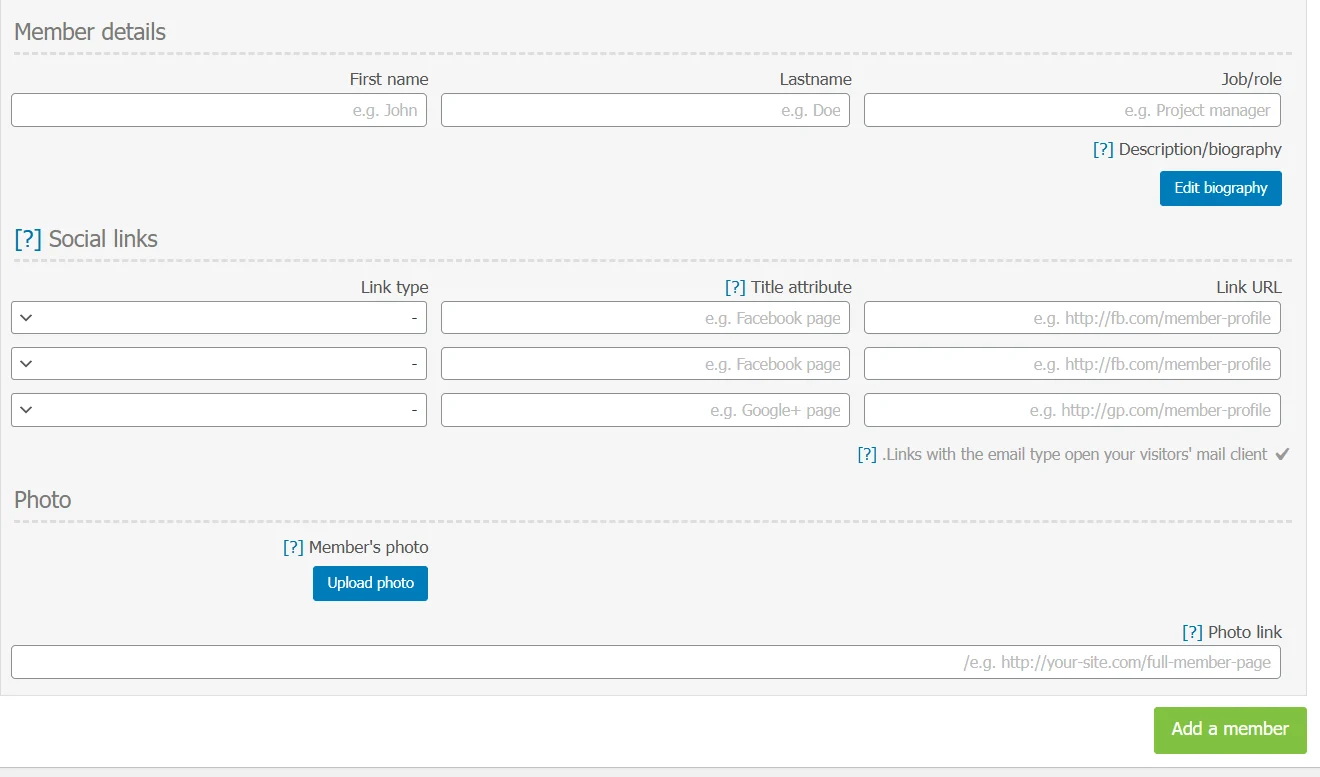
Task: Expand the second Link type dropdown
Action: 219,364
